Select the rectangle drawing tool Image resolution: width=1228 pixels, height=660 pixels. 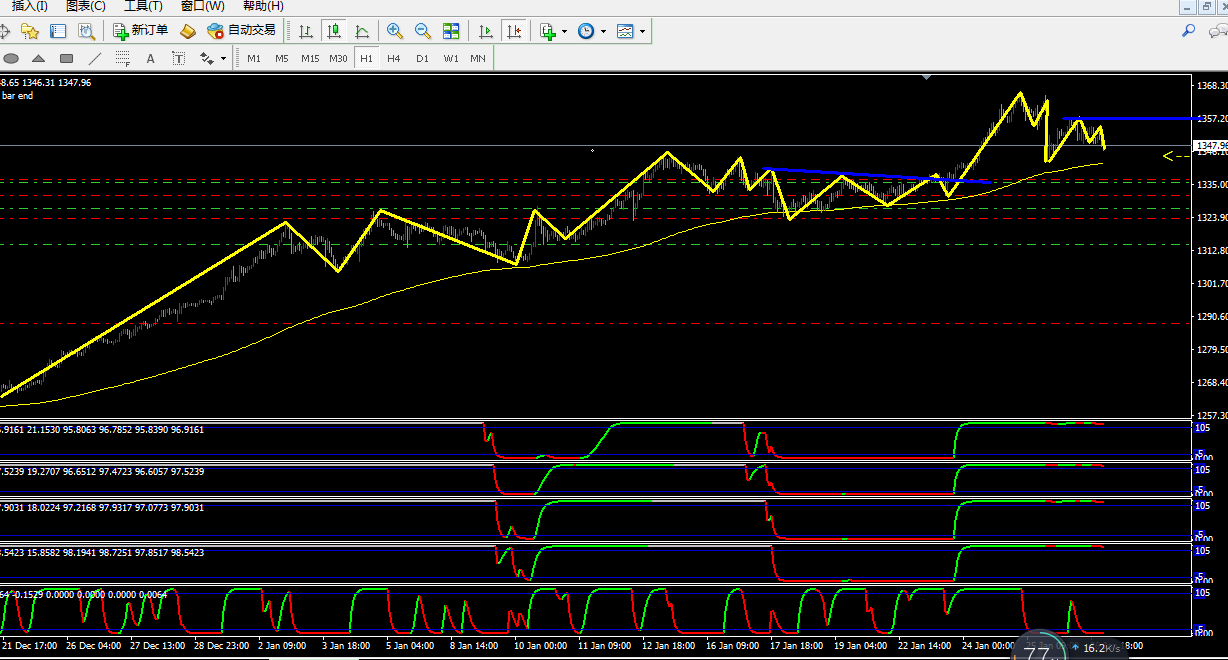(67, 58)
